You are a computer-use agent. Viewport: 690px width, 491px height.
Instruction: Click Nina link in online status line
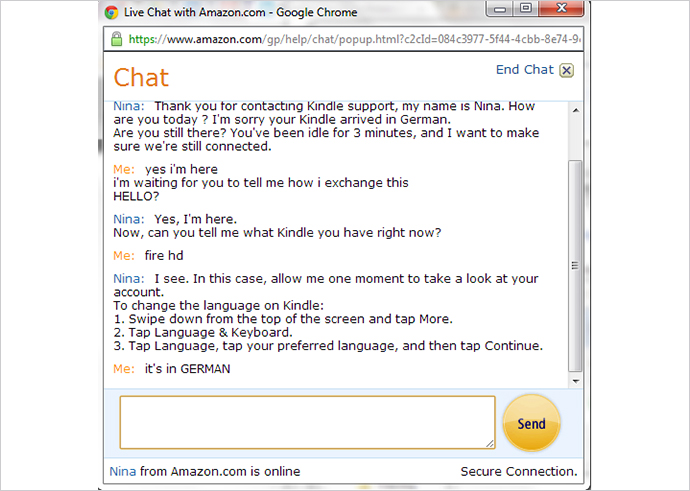click(x=123, y=472)
